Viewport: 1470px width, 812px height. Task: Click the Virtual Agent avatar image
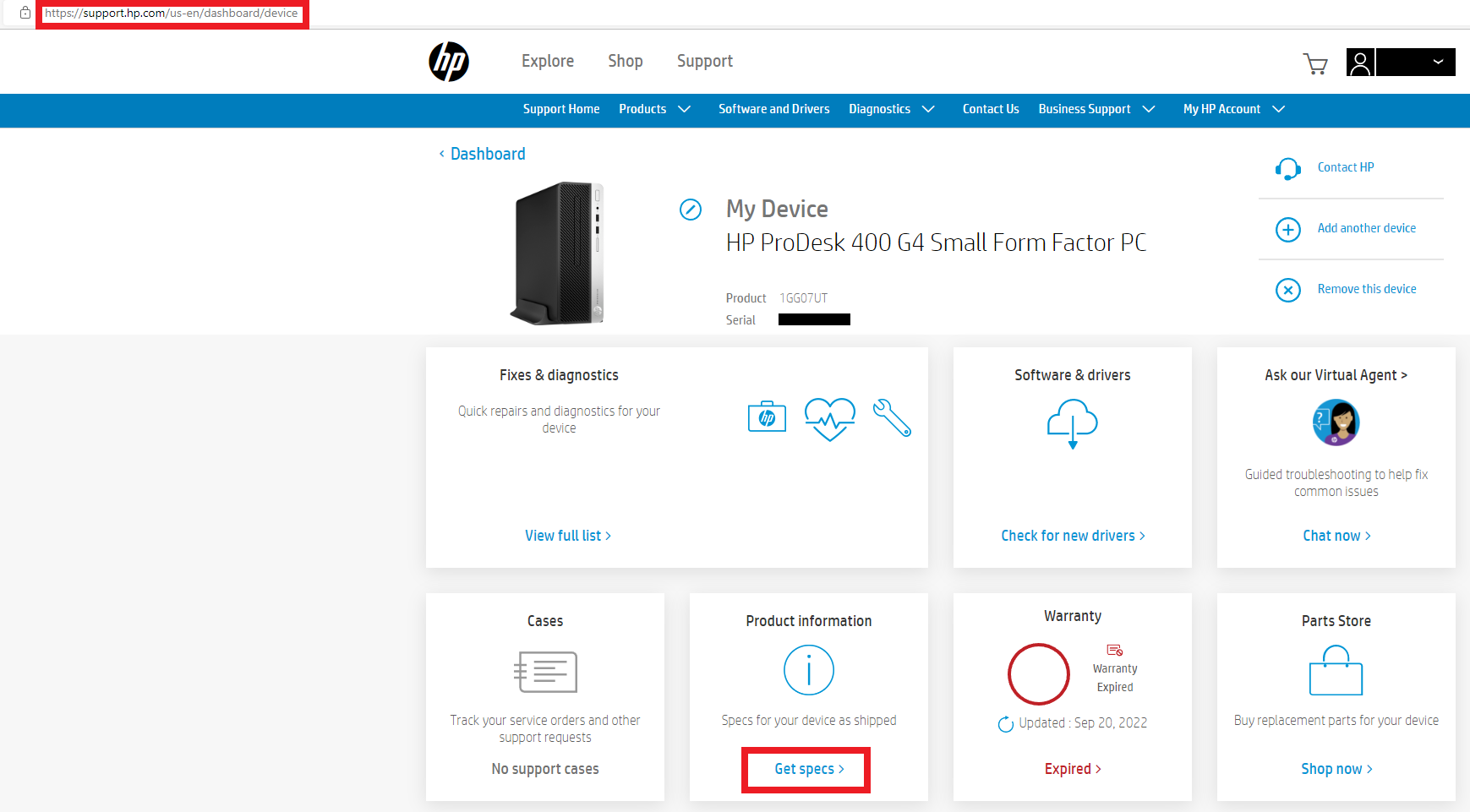(x=1336, y=422)
